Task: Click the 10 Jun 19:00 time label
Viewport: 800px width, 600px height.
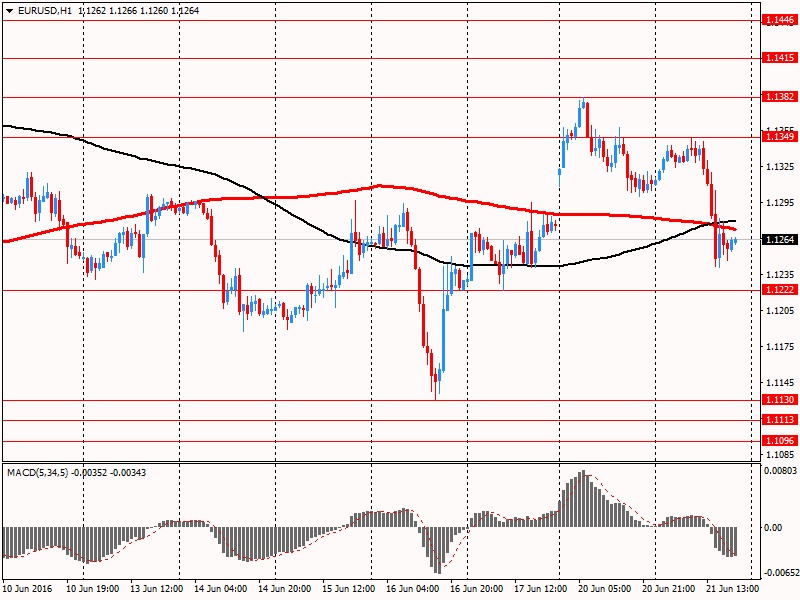Action: click(x=93, y=588)
